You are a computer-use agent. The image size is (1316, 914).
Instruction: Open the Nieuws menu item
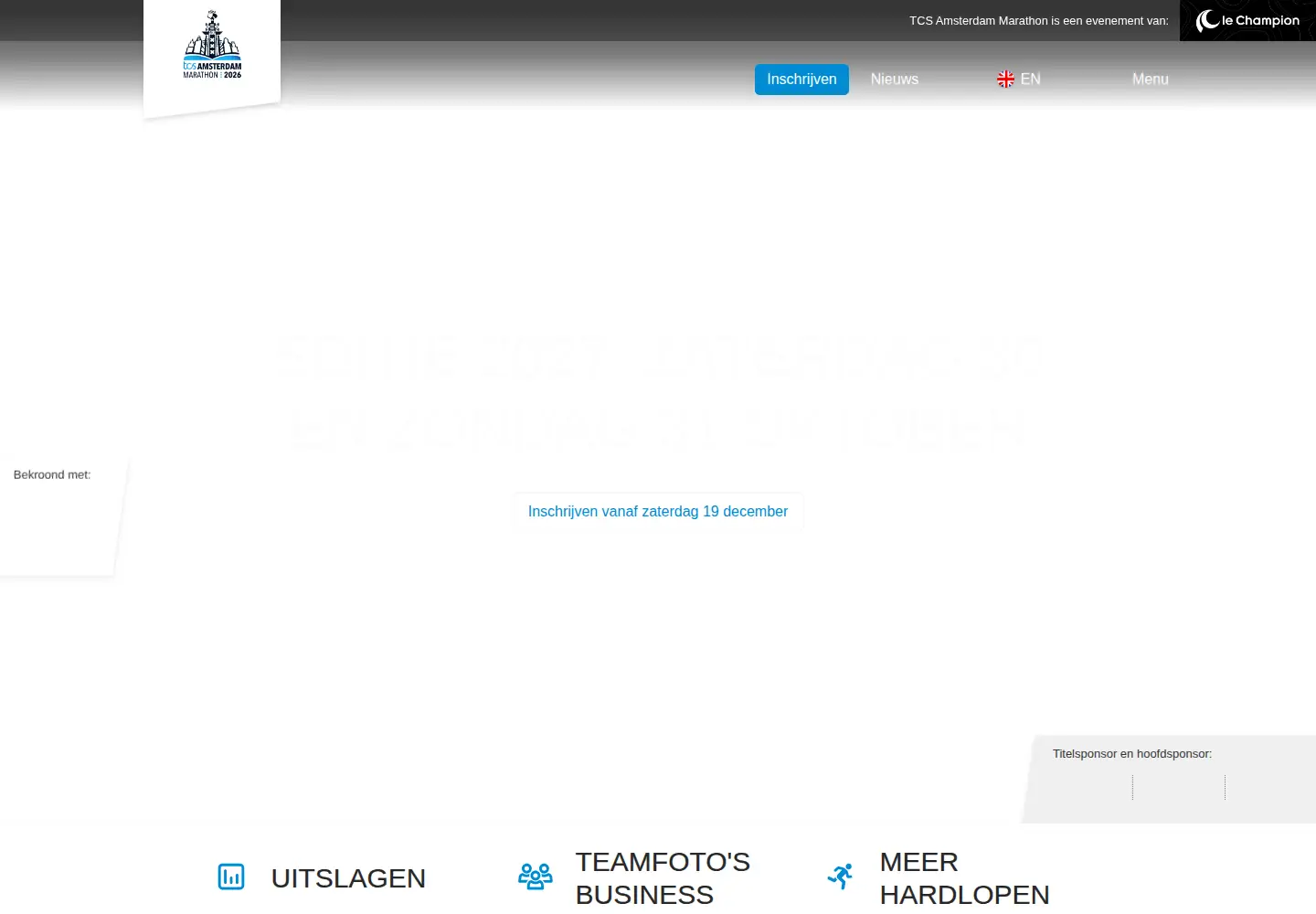pos(895,80)
